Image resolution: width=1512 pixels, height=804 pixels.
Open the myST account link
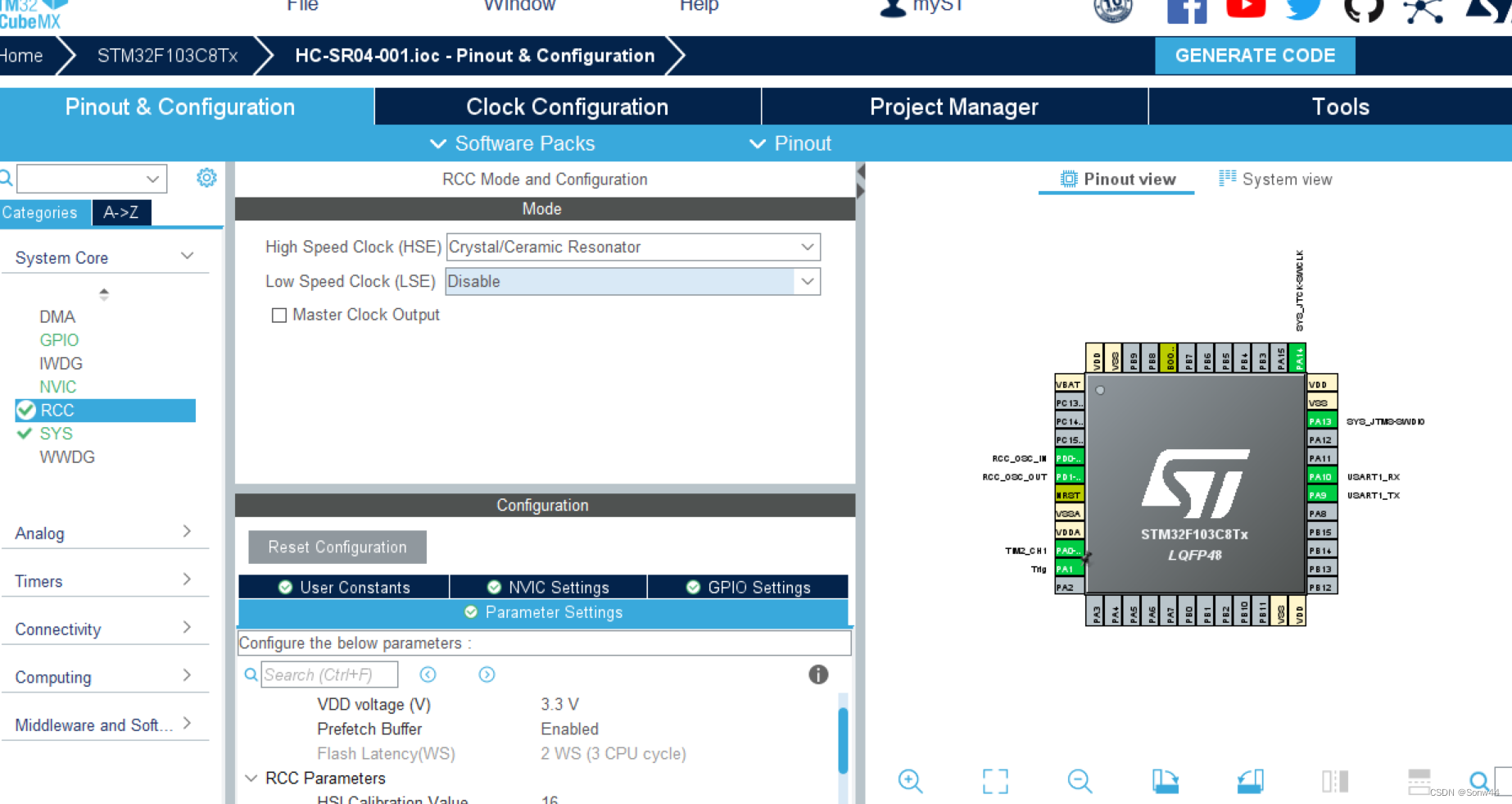coord(921,7)
